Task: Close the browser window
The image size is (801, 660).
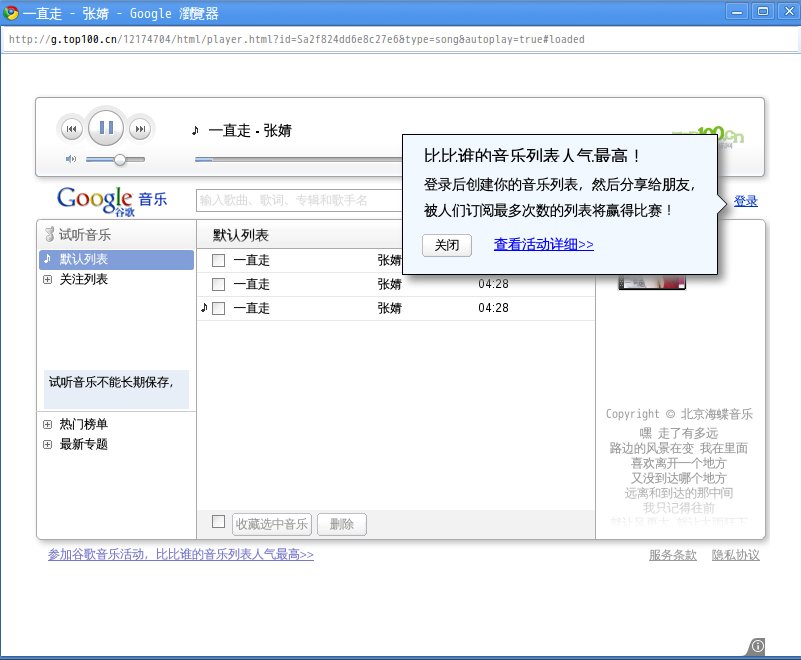Action: point(789,12)
